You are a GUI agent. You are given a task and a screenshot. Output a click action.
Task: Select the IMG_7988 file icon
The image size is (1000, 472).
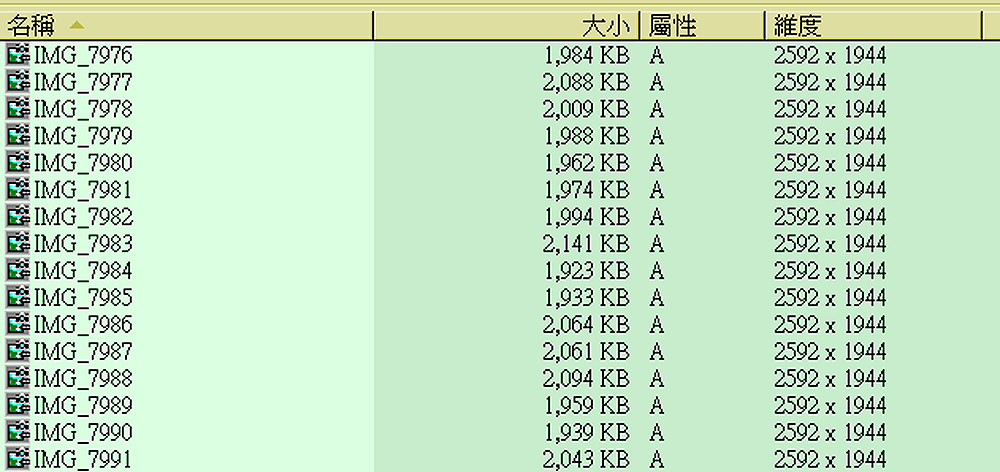[18, 379]
